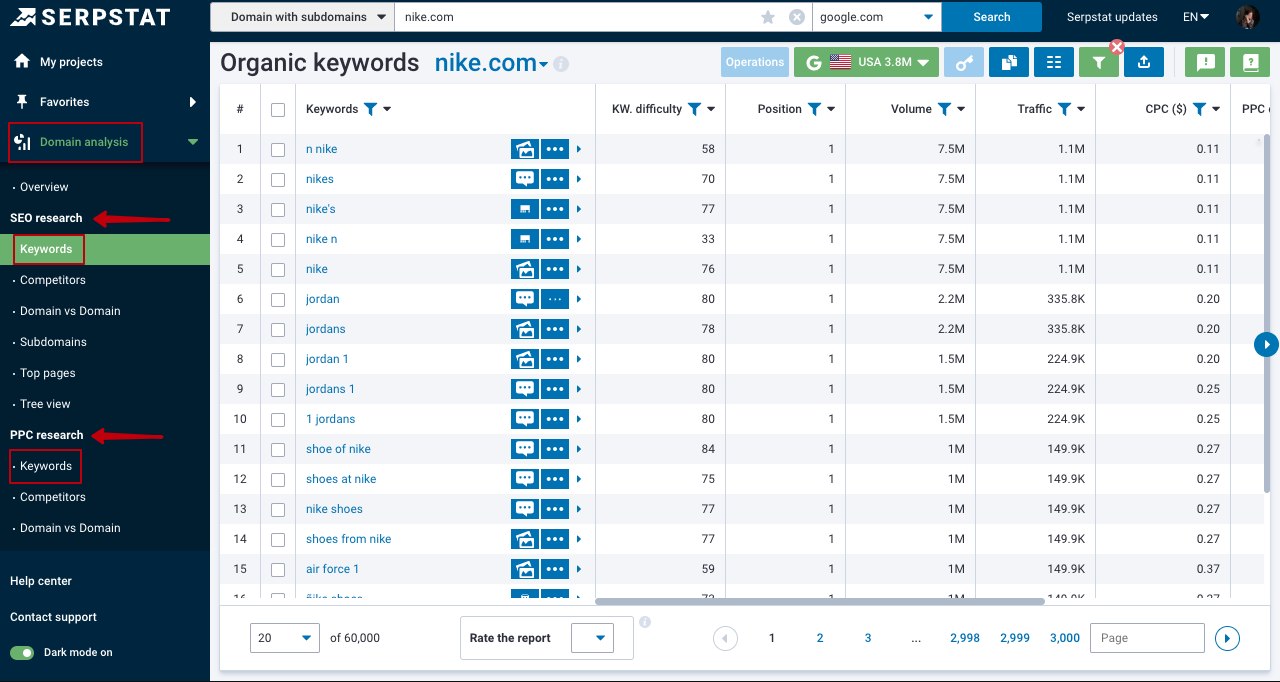This screenshot has height=682, width=1280.
Task: Open My projects in sidebar
Action: pyautogui.click(x=71, y=62)
